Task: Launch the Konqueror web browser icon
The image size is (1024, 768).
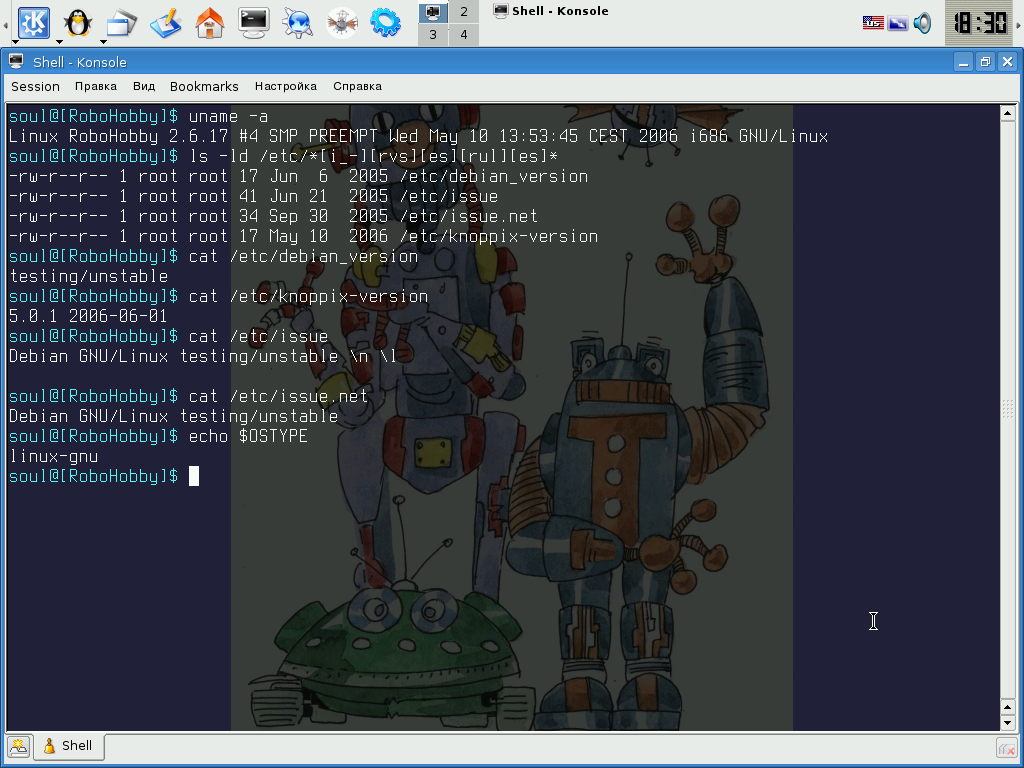Action: pyautogui.click(x=298, y=23)
